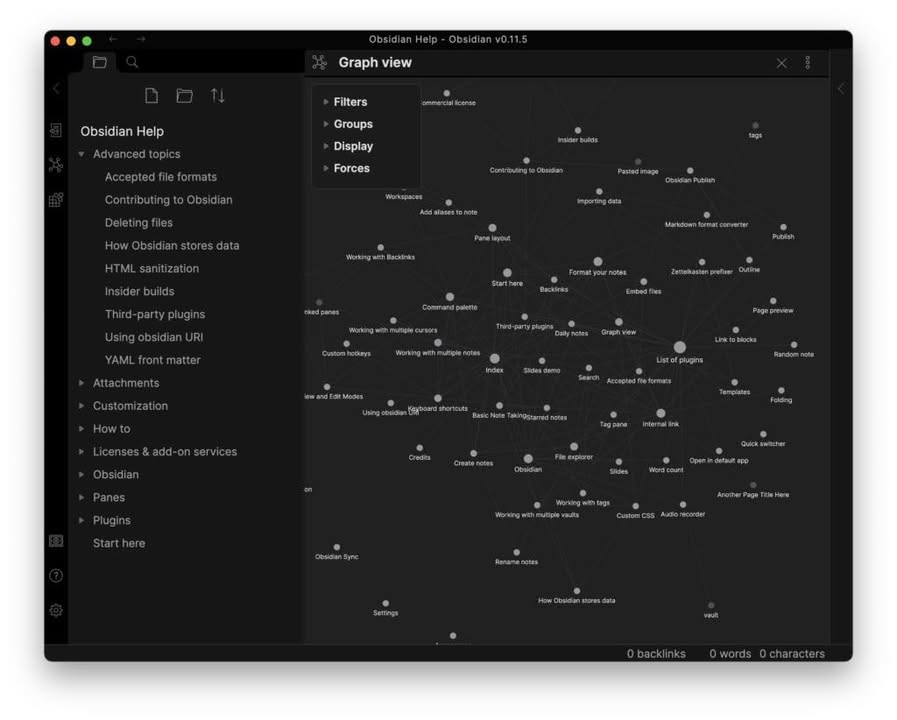The width and height of the screenshot is (897, 720).
Task: Expand the Forces section in graph controls
Action: click(x=351, y=168)
